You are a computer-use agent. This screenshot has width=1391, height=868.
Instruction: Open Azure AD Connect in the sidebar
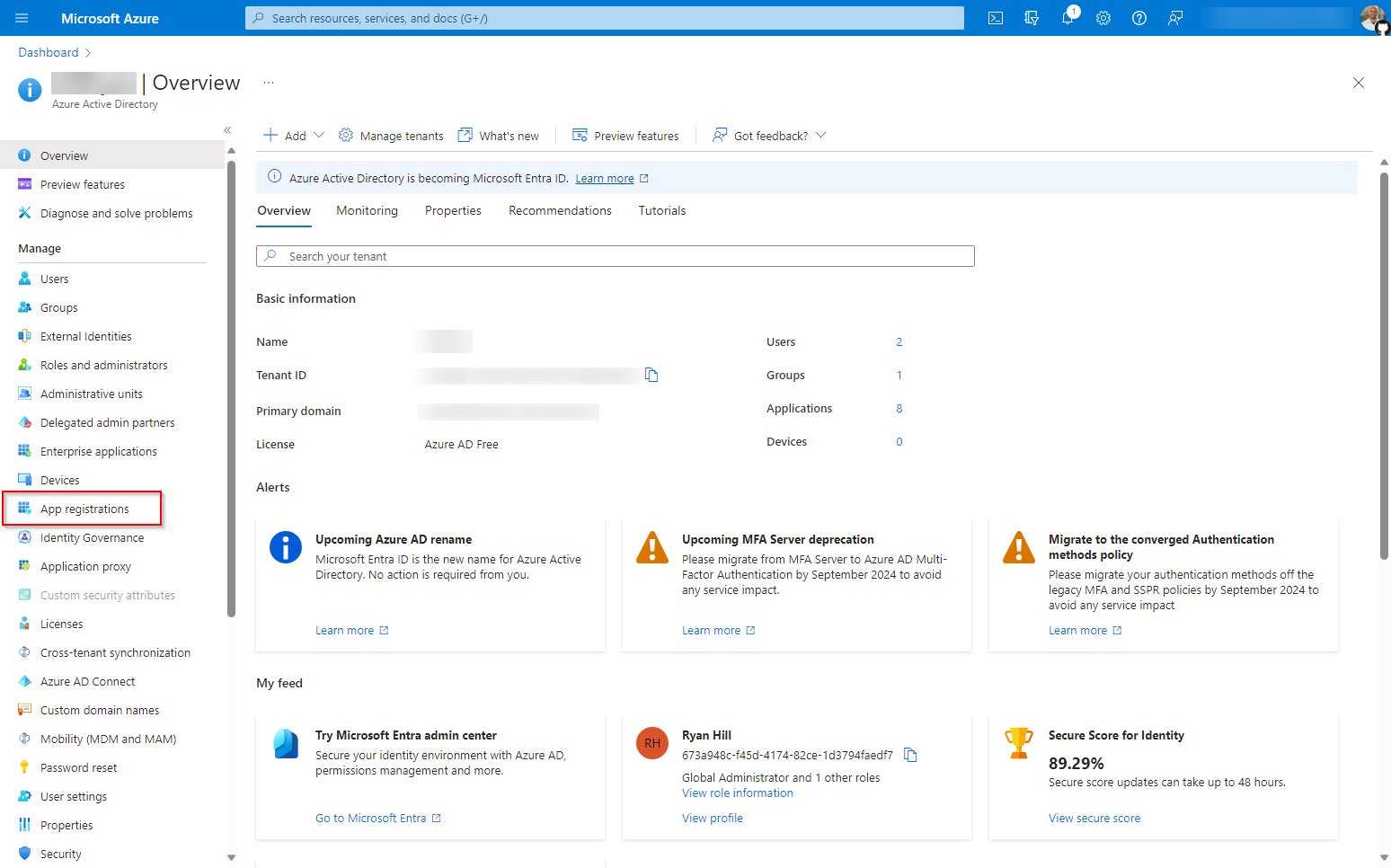pyautogui.click(x=87, y=680)
